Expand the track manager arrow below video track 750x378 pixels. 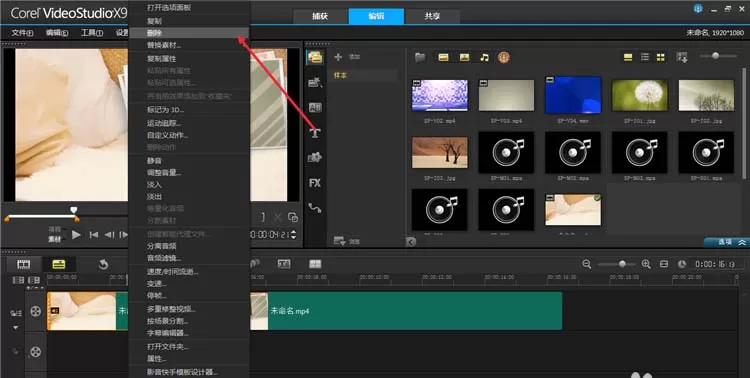15,328
